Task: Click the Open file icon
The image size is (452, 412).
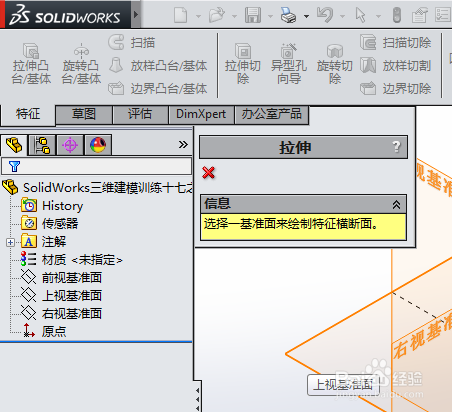Action: 217,15
